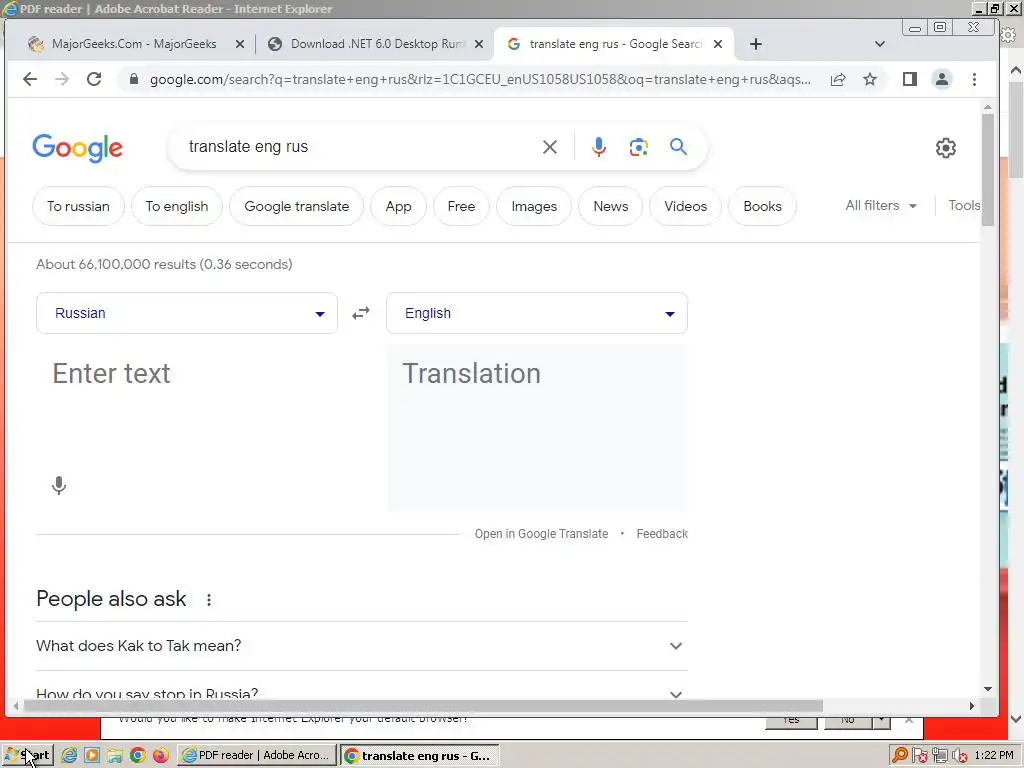Open Google quick settings gear
The width and height of the screenshot is (1024, 768).
[x=946, y=148]
